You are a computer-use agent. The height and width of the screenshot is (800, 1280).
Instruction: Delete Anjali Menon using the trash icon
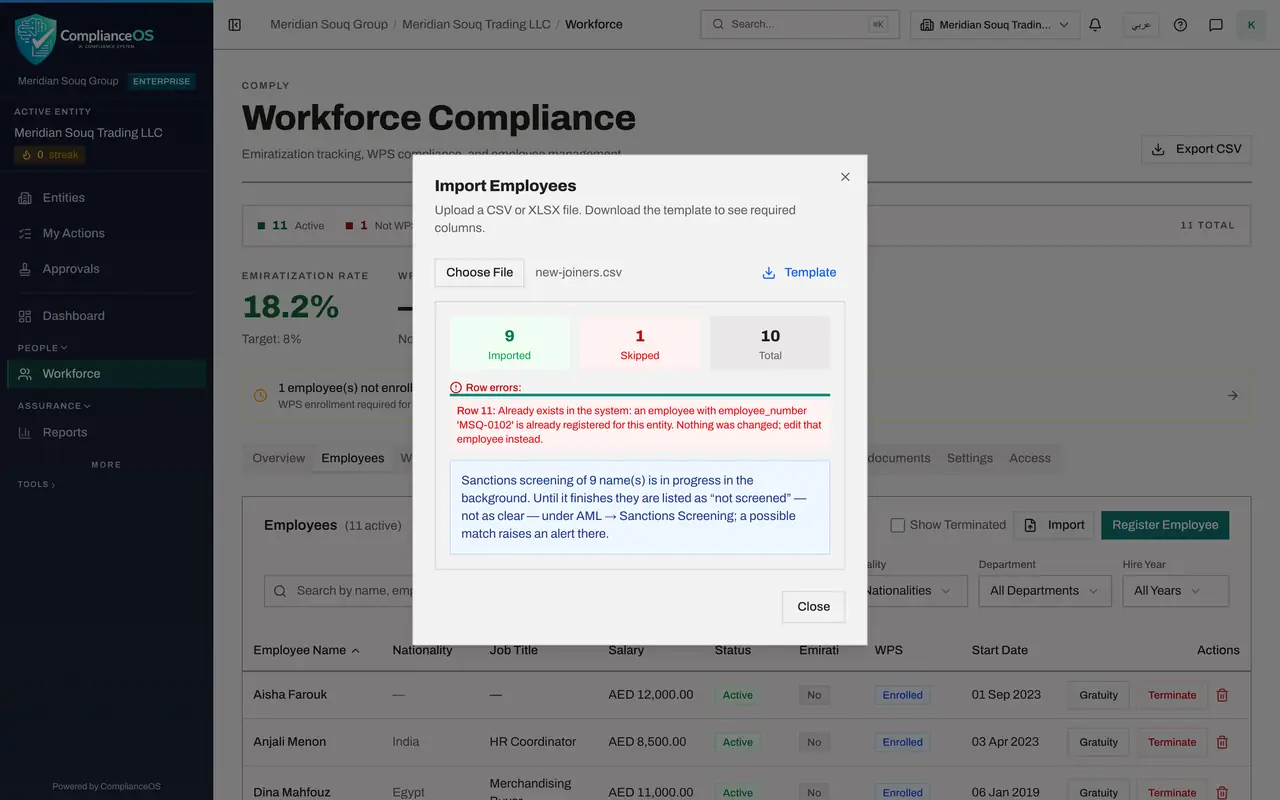coord(1221,742)
